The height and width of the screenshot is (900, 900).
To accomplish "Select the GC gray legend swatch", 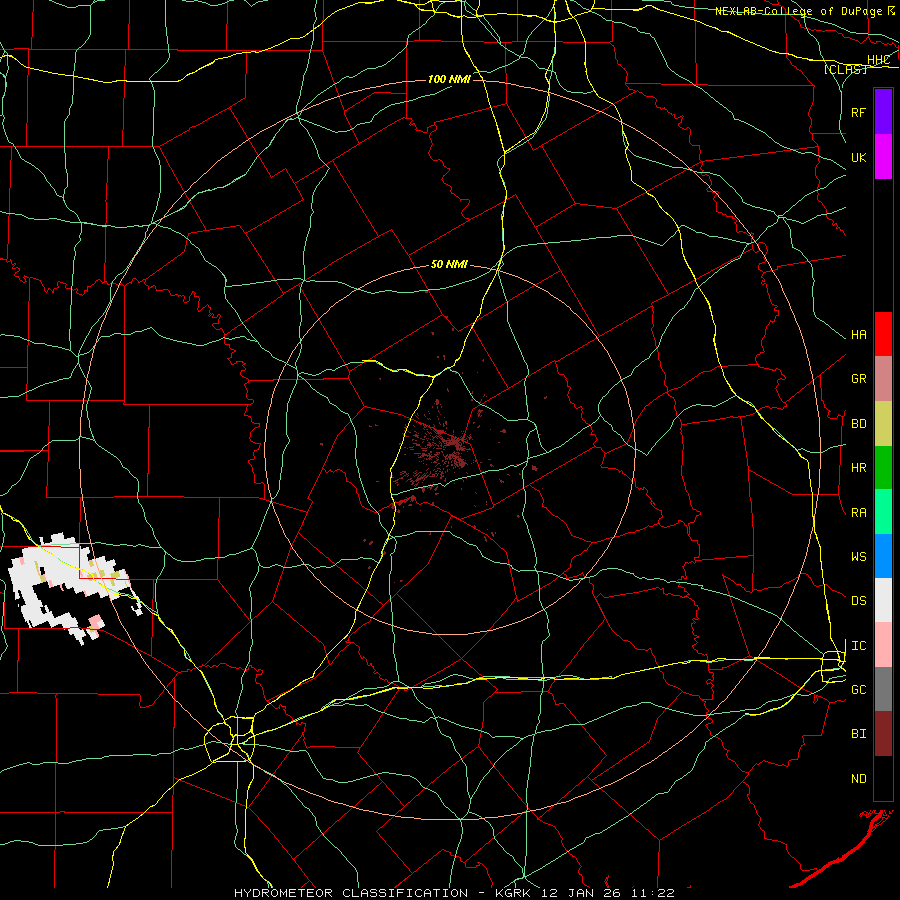I will coord(883,689).
